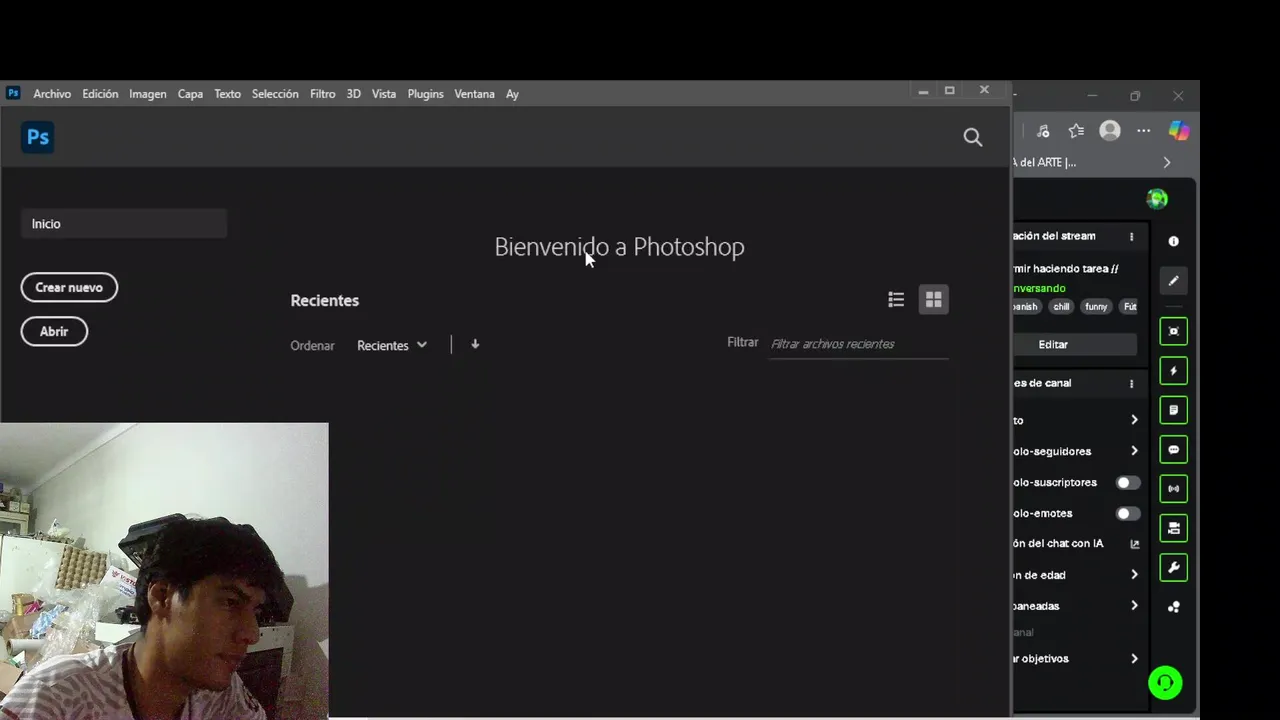This screenshot has width=1280, height=720.
Task: Click green channel avatar in dashboard
Action: tap(1157, 199)
